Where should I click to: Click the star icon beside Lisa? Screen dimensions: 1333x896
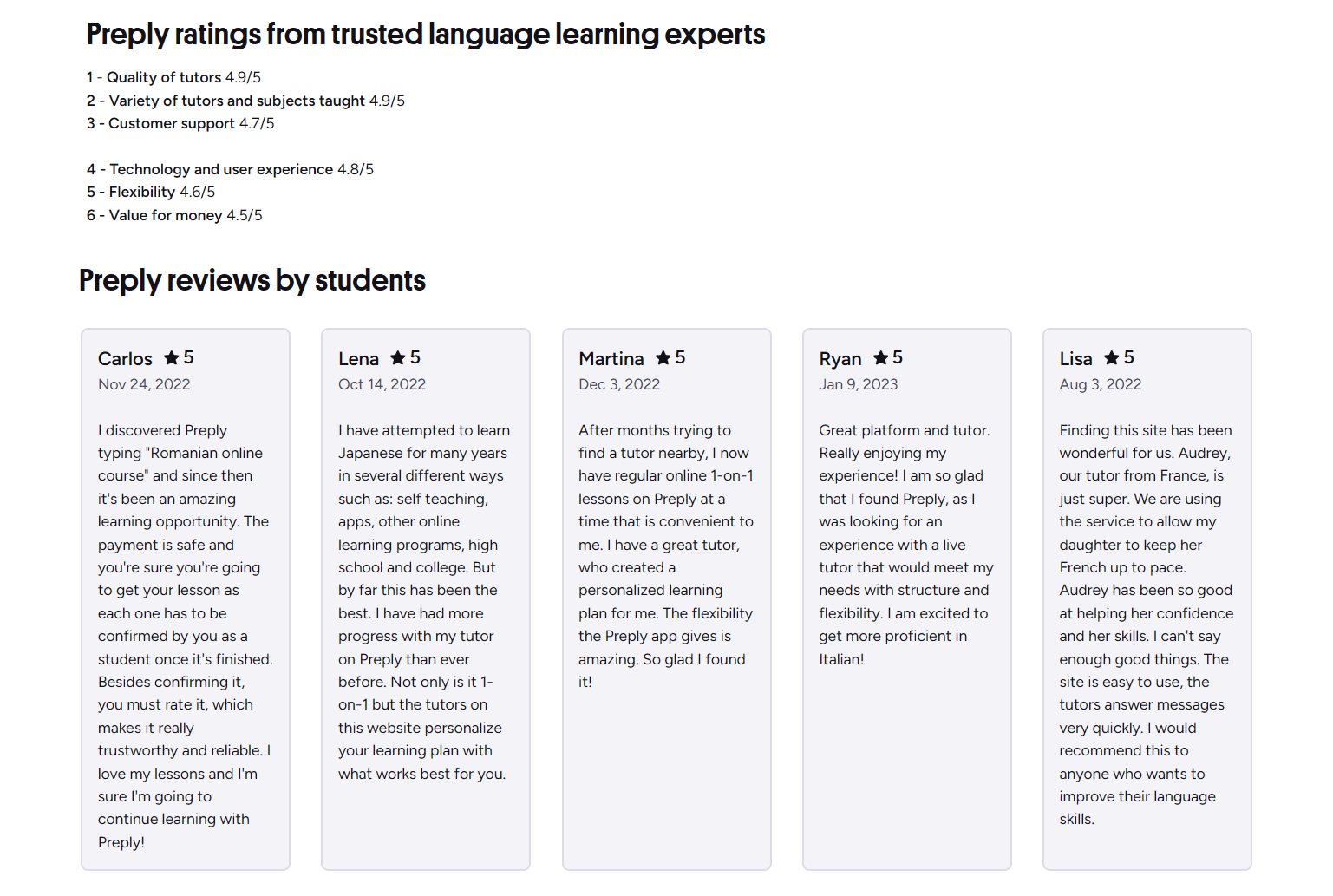click(1112, 357)
